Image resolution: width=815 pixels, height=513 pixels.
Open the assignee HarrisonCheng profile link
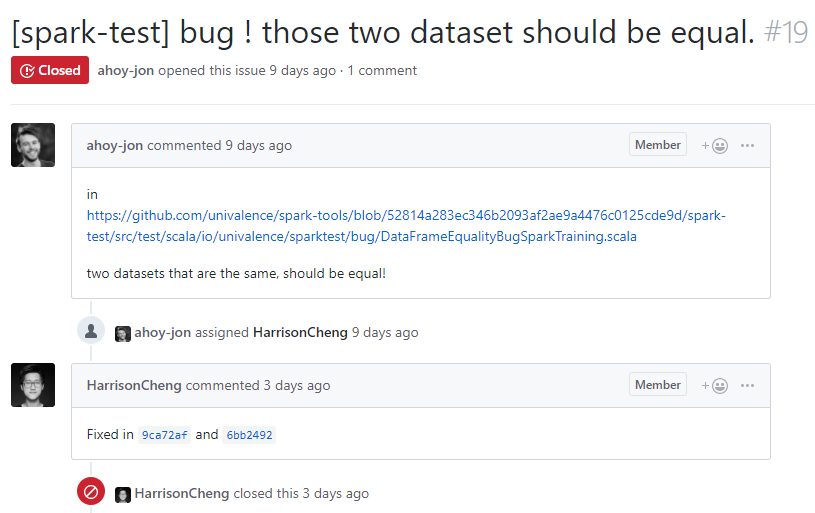click(300, 332)
